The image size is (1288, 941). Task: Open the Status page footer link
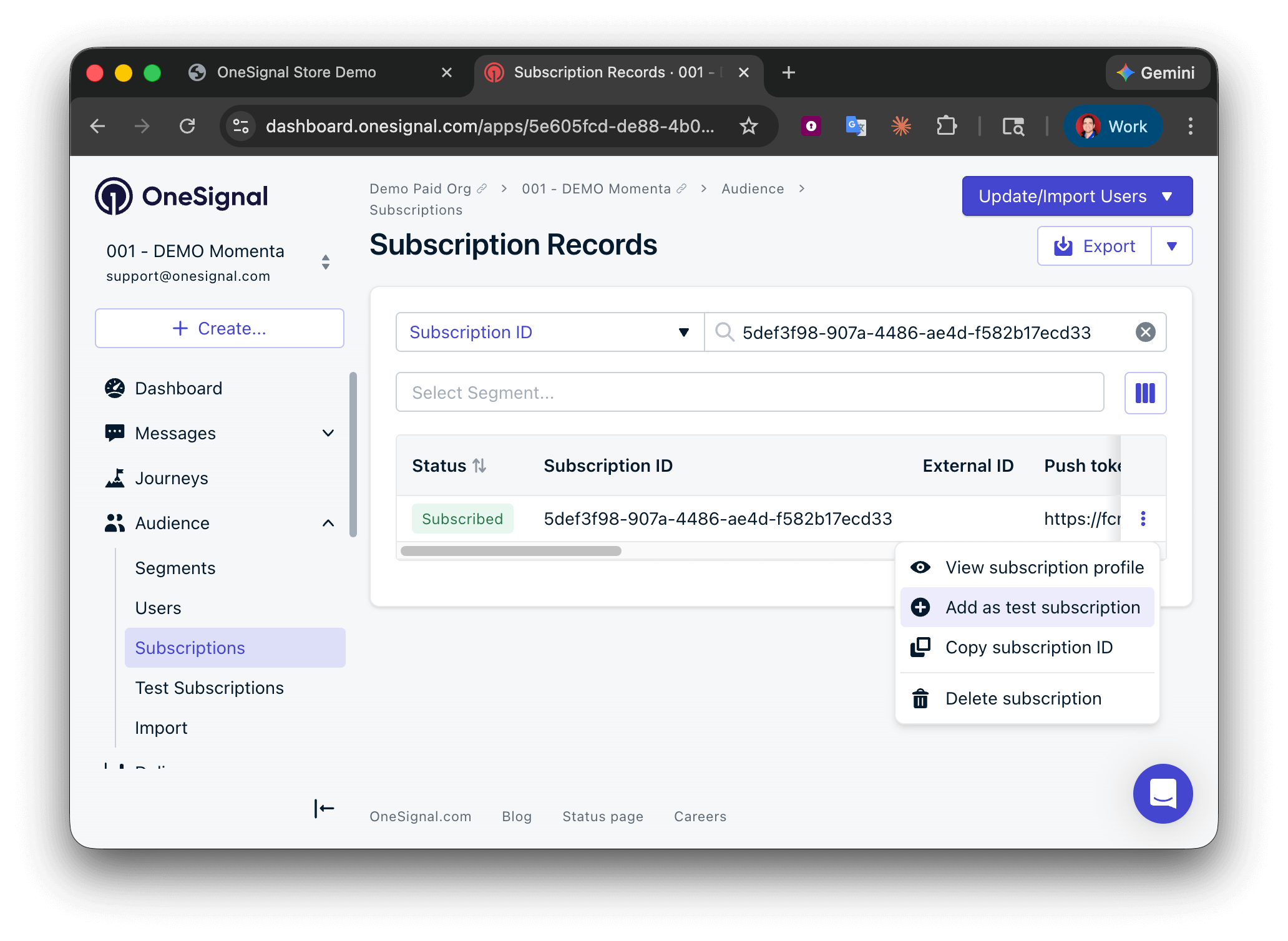pos(602,816)
